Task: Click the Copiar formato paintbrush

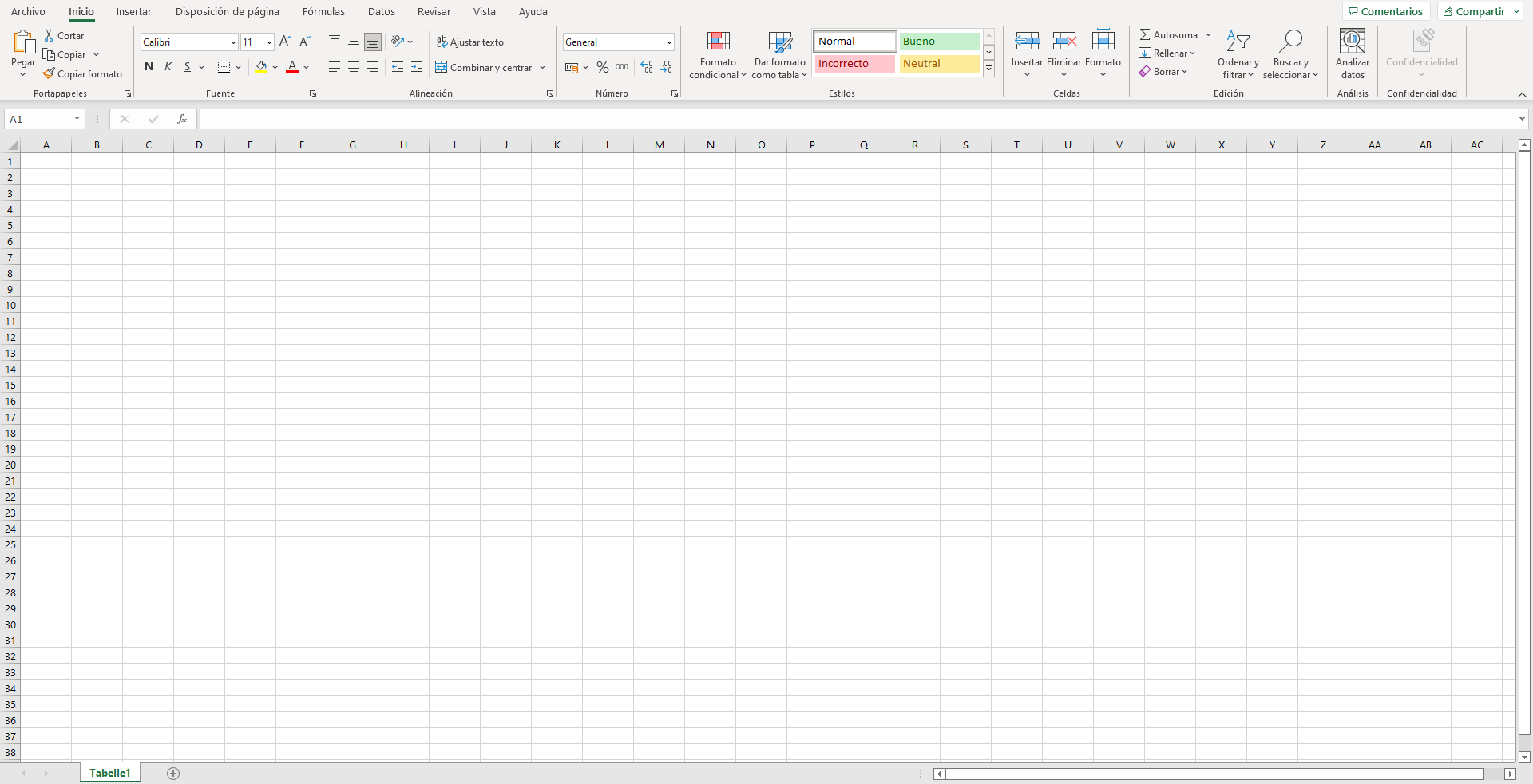Action: tap(49, 73)
